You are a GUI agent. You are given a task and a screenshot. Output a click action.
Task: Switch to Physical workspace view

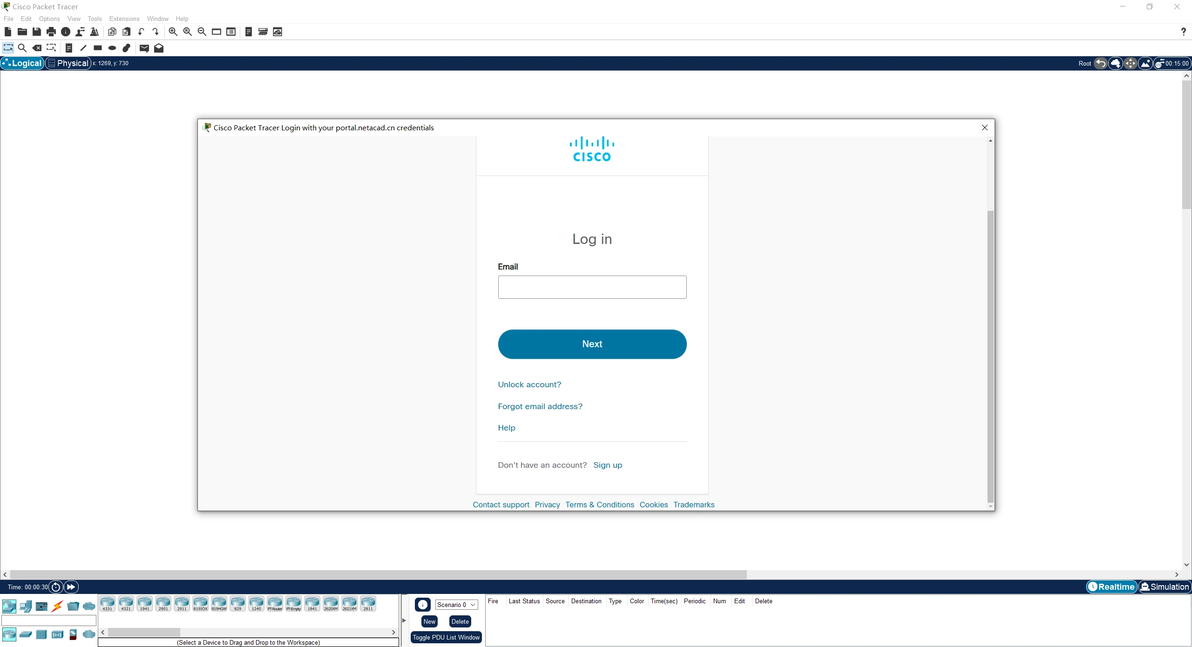coord(68,63)
